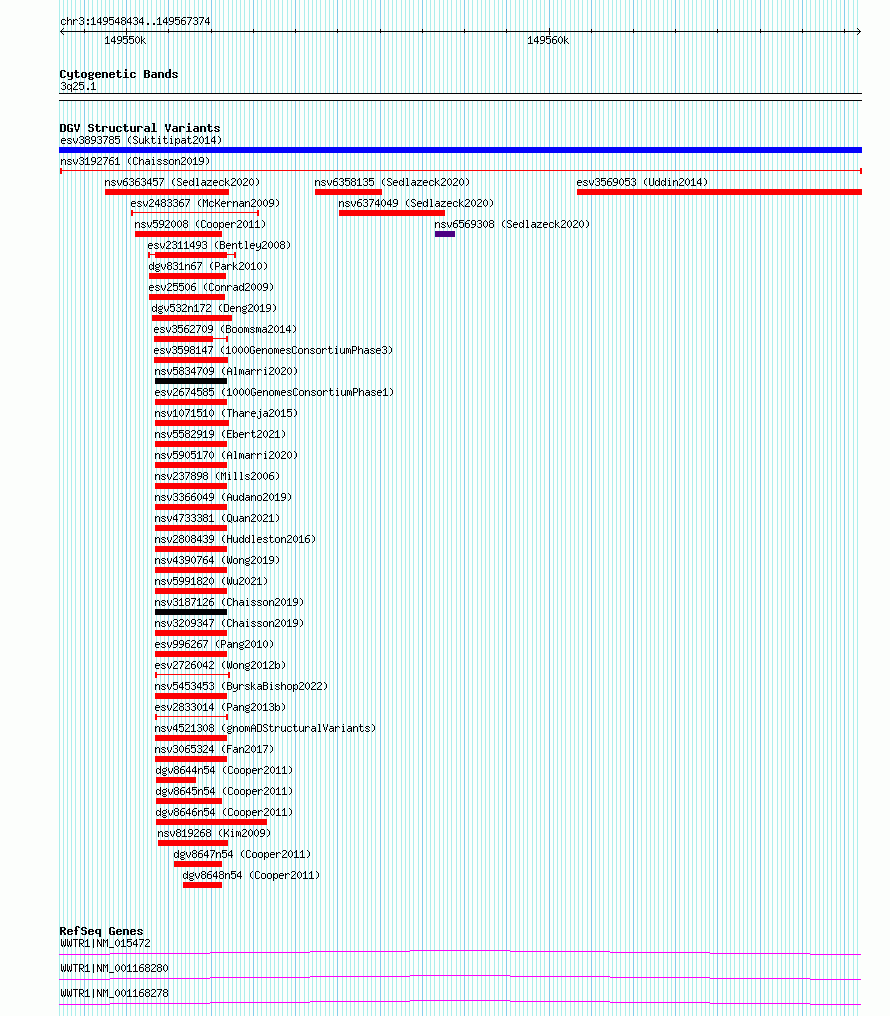Select dgv8645n54 (Cooper2011) variant

pos(224,791)
